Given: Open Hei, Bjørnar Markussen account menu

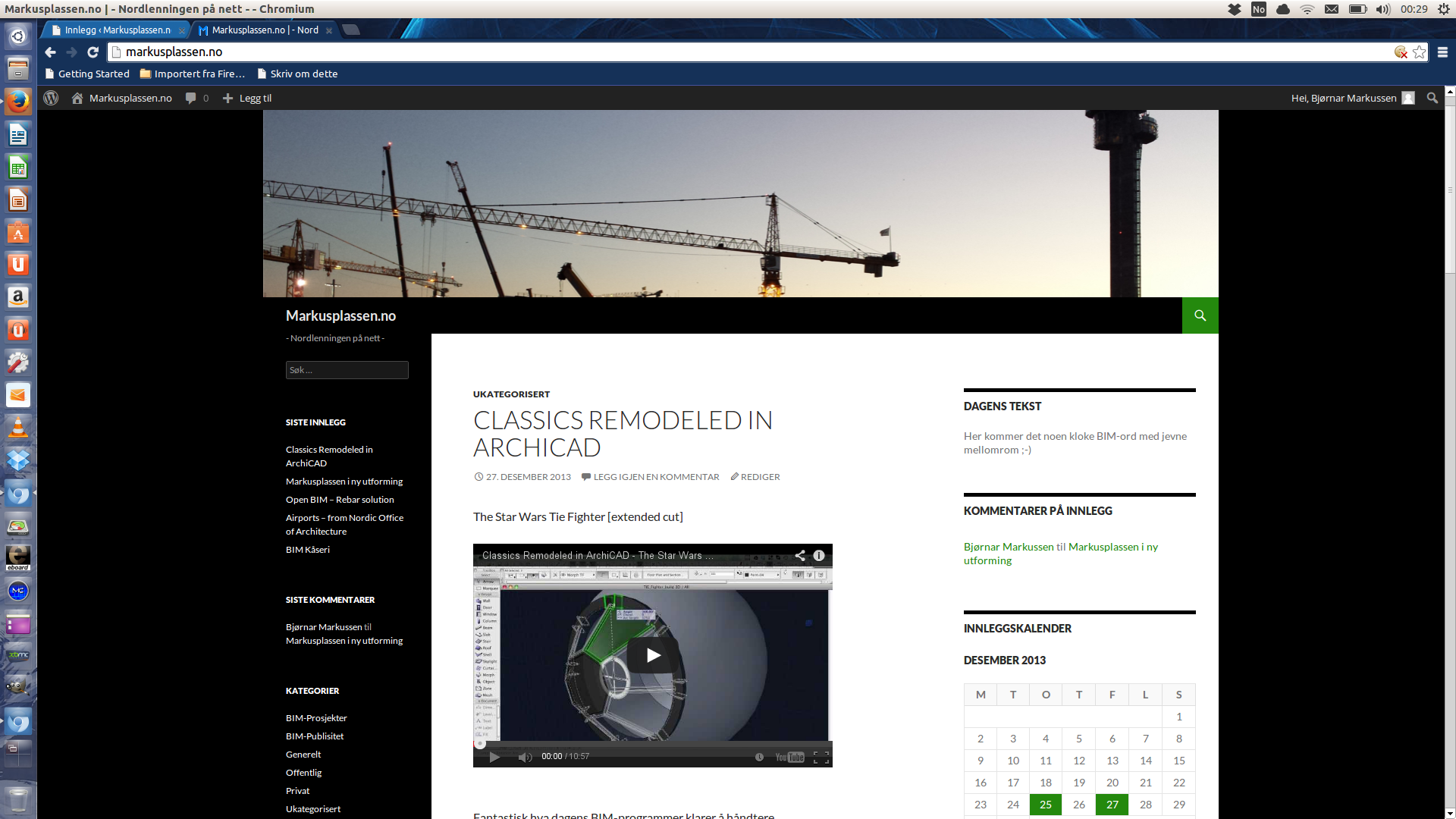Looking at the screenshot, I should coord(1353,98).
